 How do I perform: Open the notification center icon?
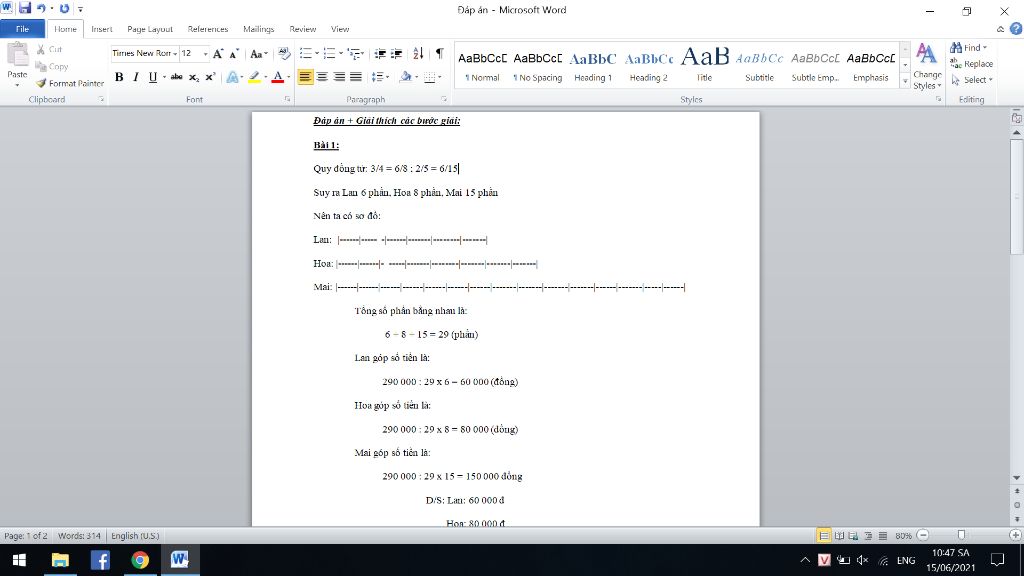[x=997, y=560]
